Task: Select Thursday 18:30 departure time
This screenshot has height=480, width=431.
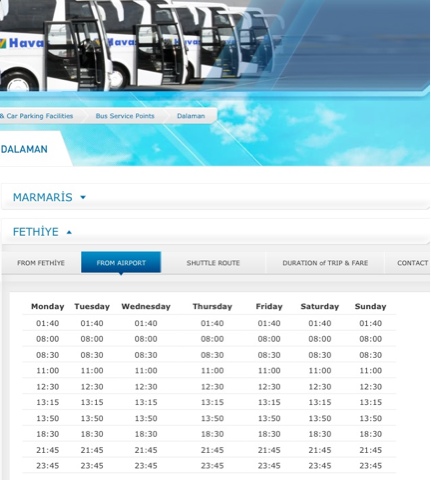Action: (212, 434)
